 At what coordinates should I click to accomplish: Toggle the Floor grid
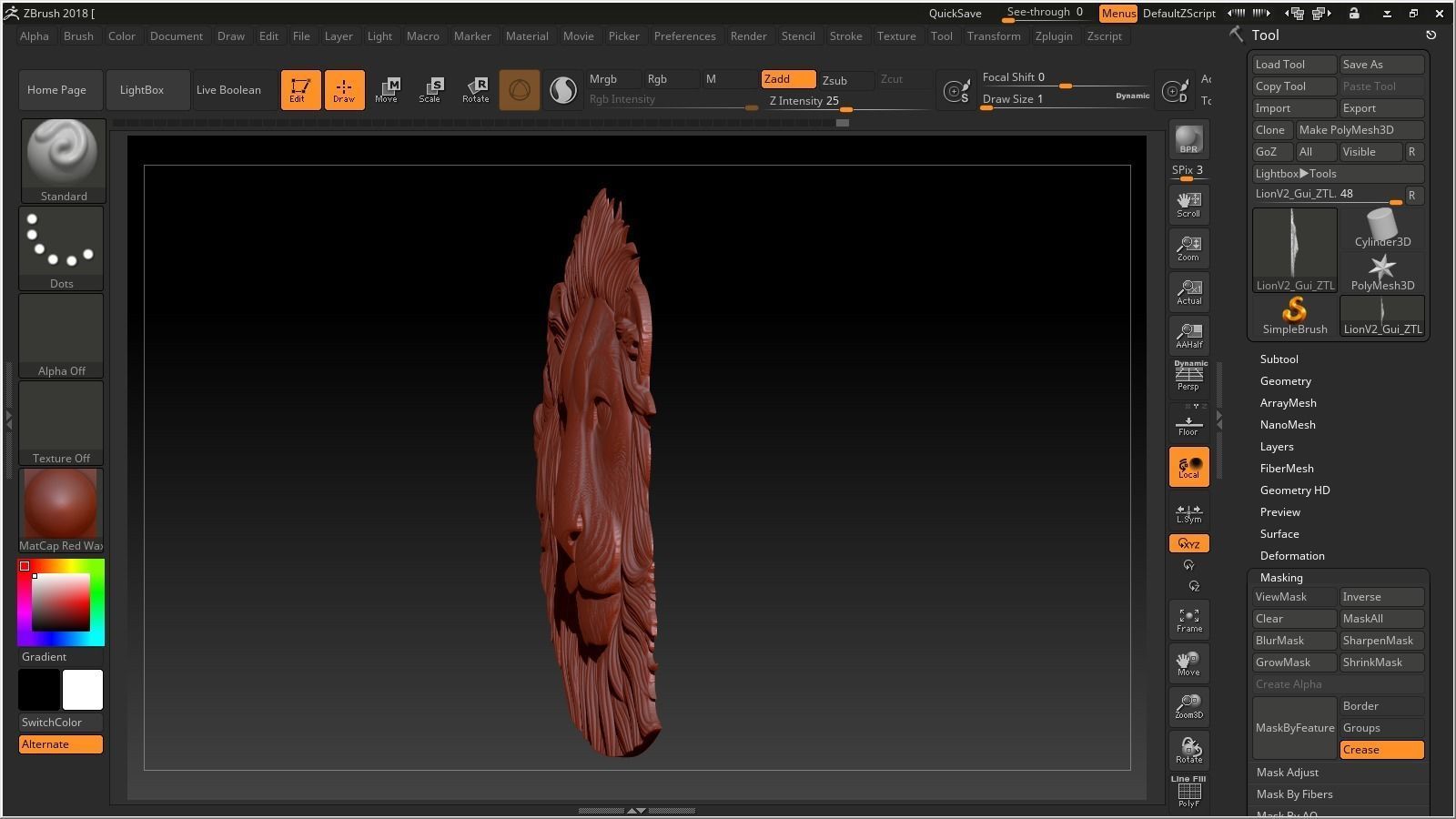[x=1188, y=423]
